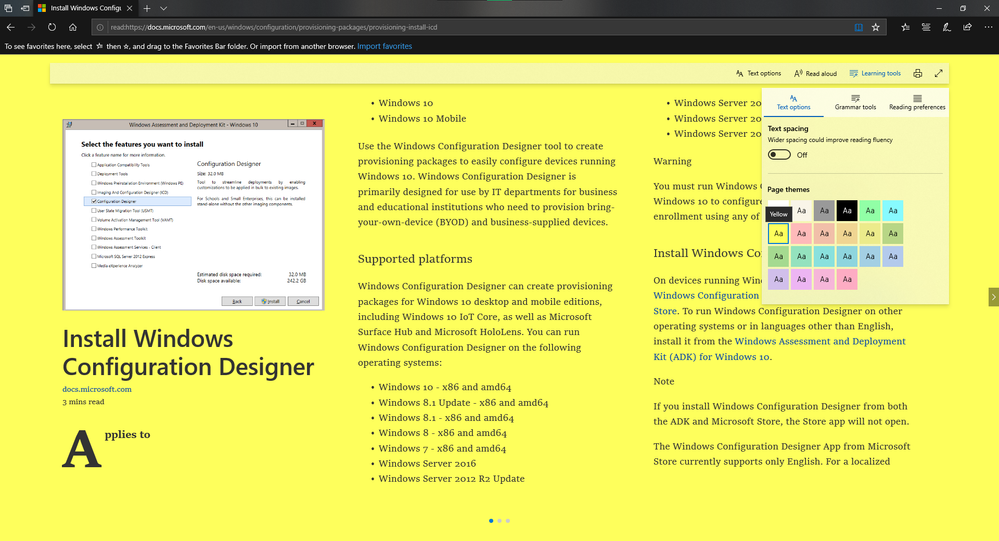Add notes with the pen icon

click(947, 27)
